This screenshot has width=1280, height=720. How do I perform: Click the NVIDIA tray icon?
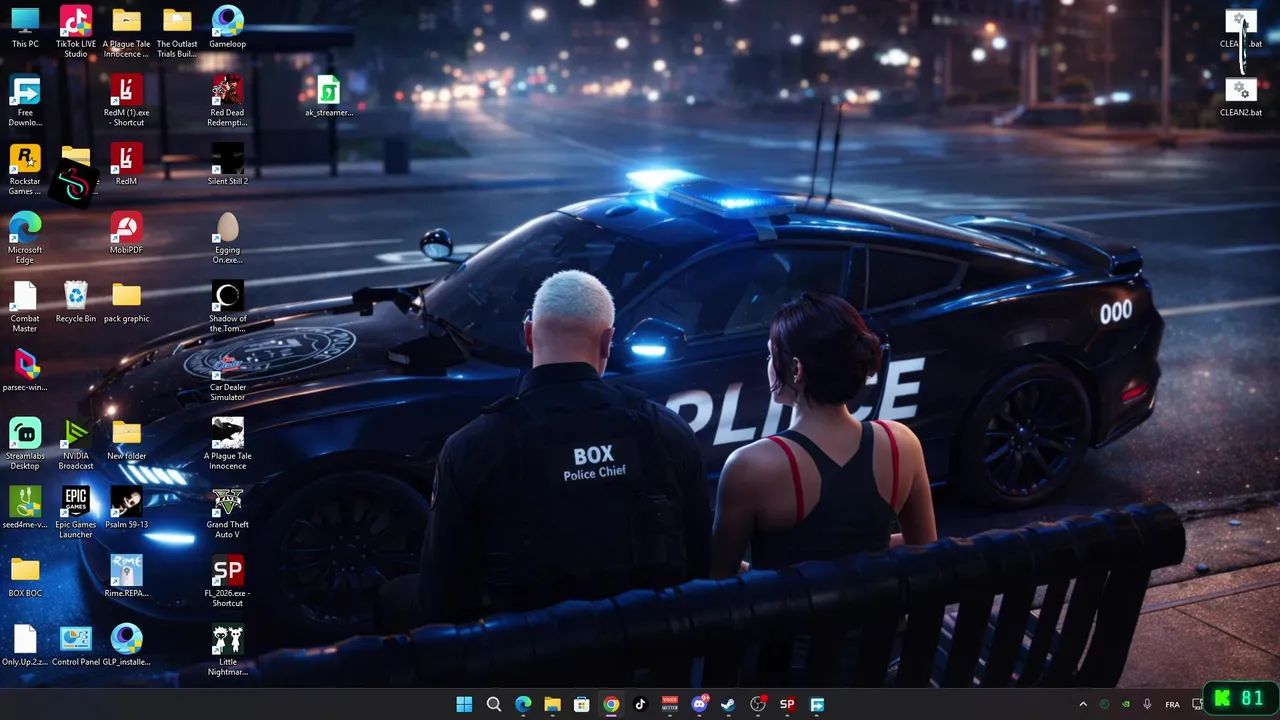pos(1126,704)
